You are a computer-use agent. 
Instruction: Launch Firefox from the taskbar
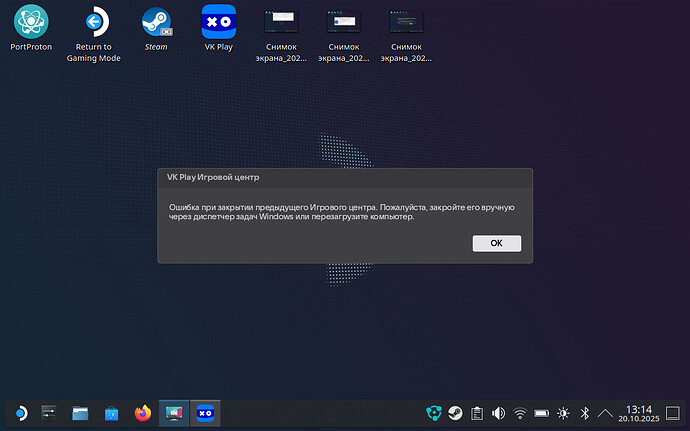point(142,412)
